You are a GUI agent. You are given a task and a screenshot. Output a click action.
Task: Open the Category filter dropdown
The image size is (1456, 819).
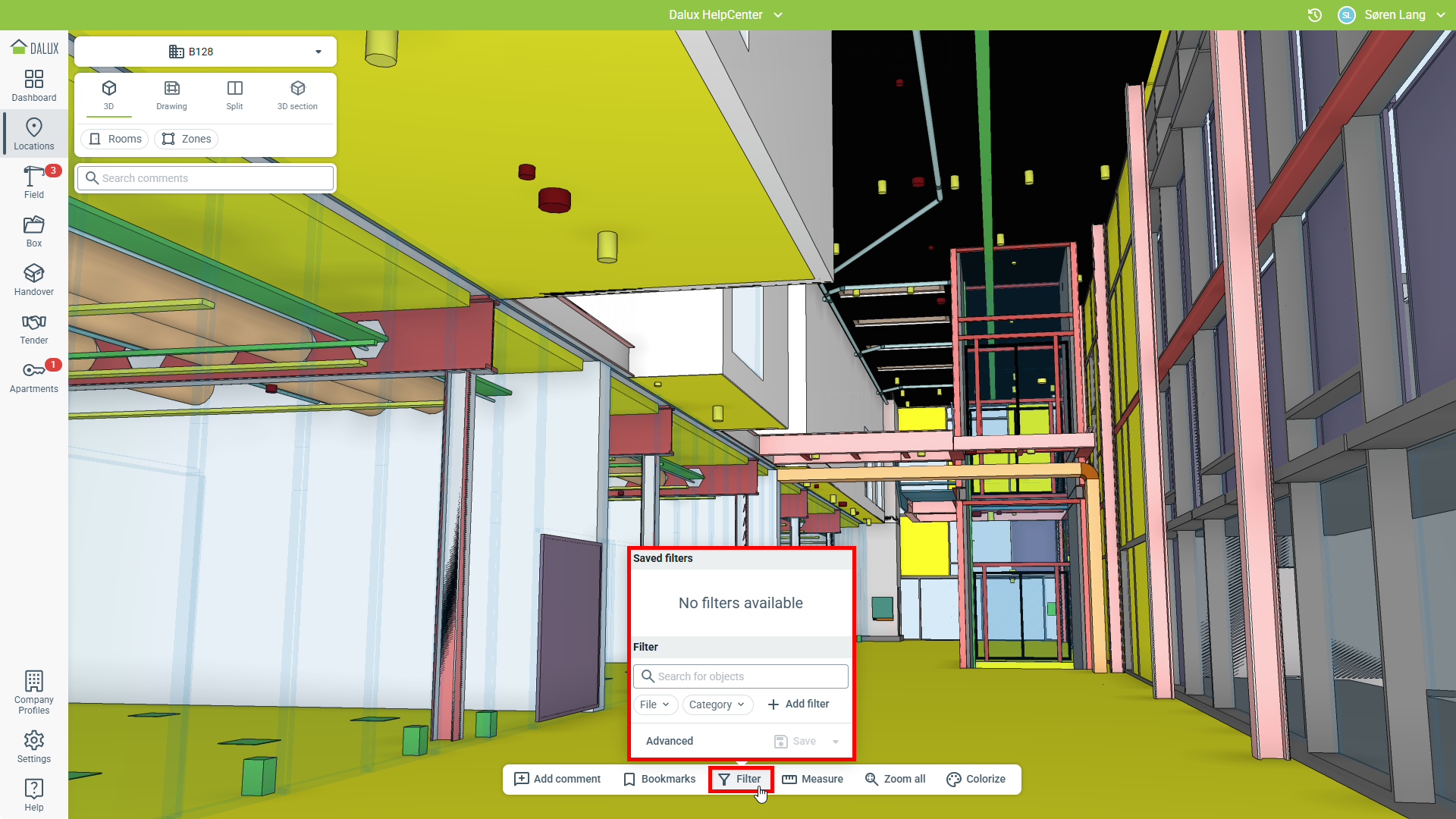pos(717,704)
